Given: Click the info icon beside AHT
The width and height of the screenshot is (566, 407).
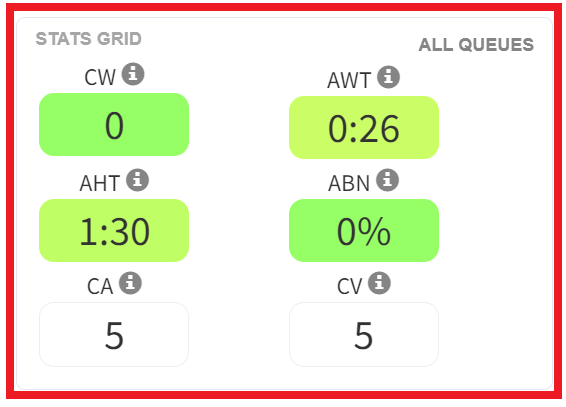Looking at the screenshot, I should click(138, 180).
